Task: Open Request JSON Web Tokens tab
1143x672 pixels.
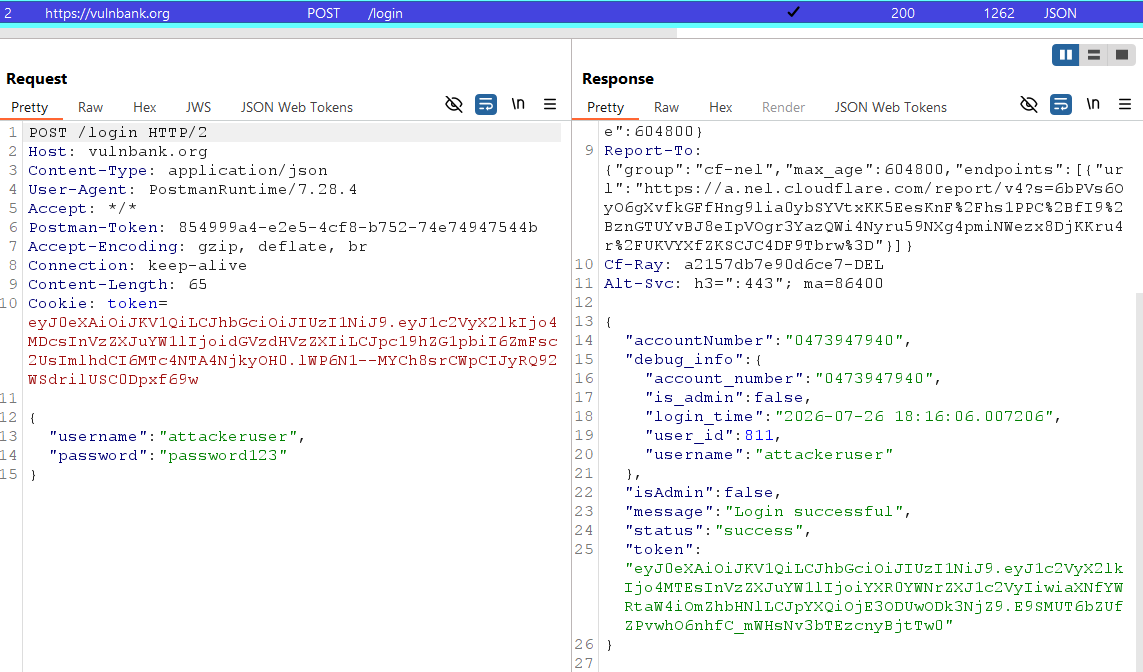Action: click(297, 107)
